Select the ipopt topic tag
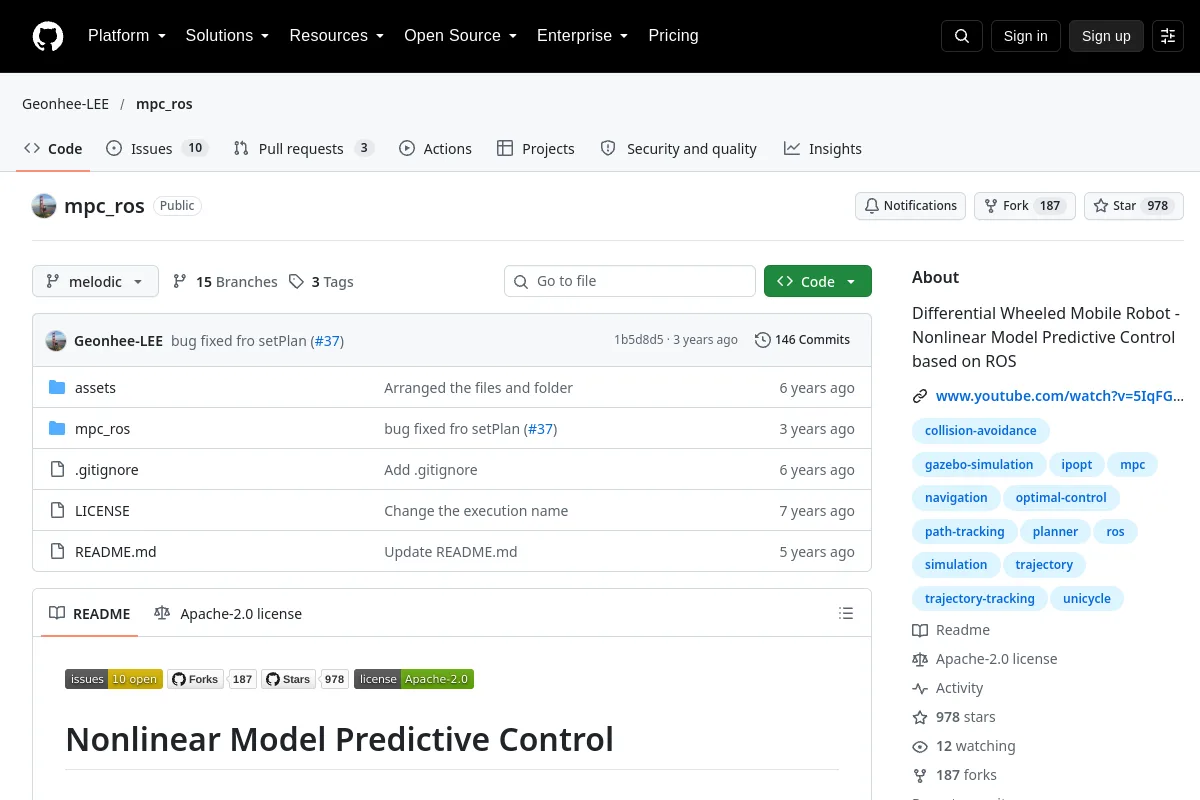Image resolution: width=1200 pixels, height=800 pixels. tap(1077, 465)
